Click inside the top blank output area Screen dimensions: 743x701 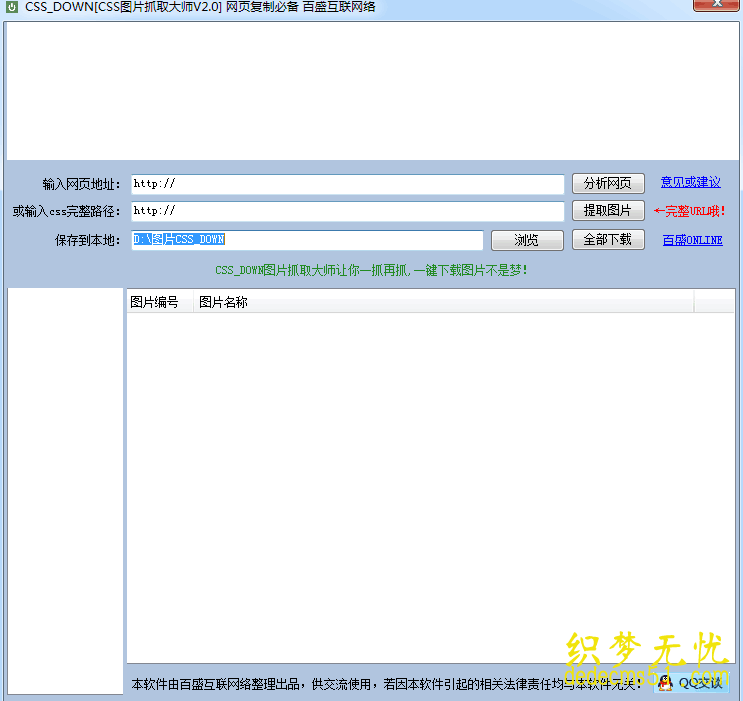pyautogui.click(x=371, y=90)
